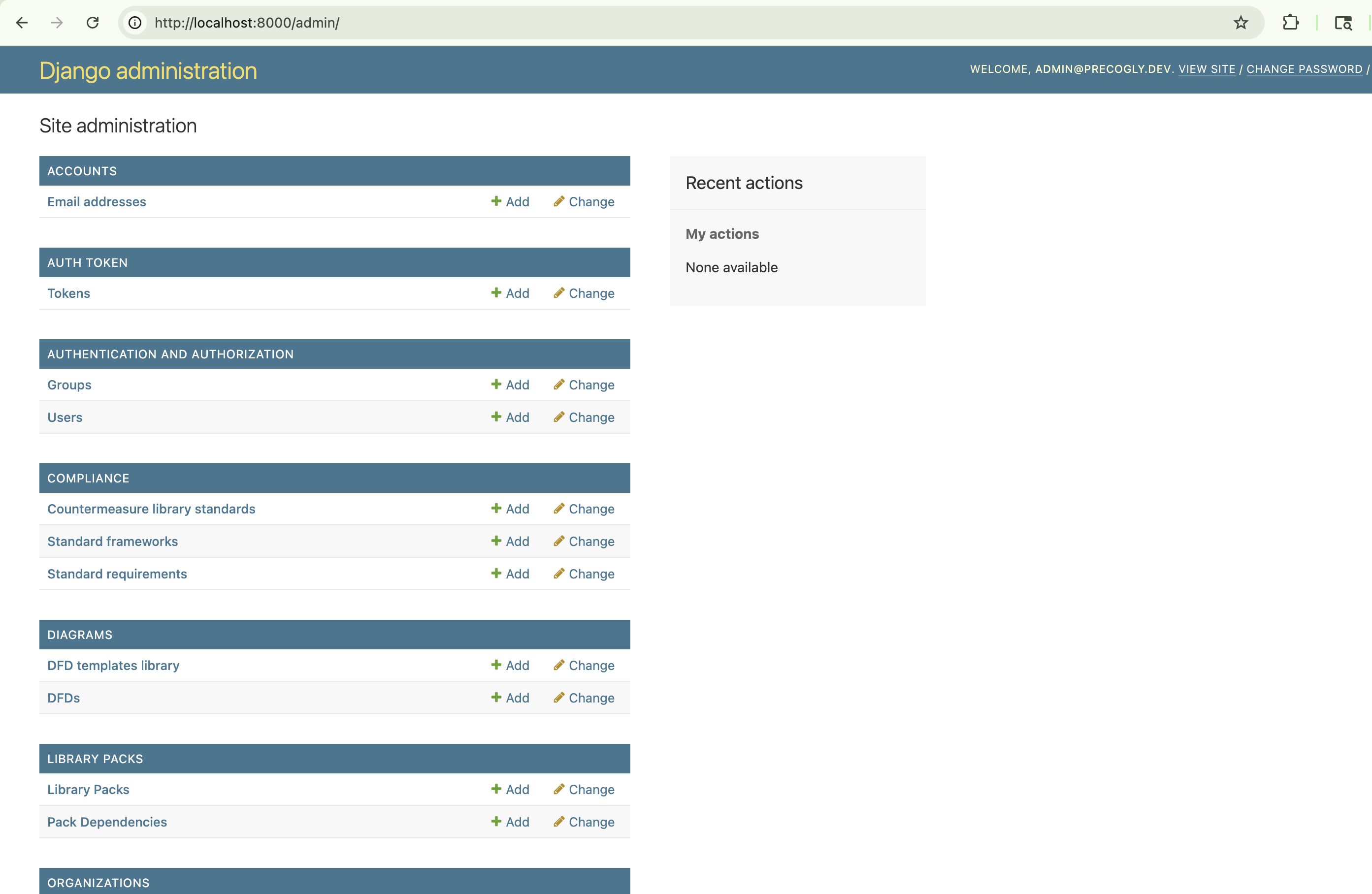Click the extensions puzzle icon

(1291, 23)
